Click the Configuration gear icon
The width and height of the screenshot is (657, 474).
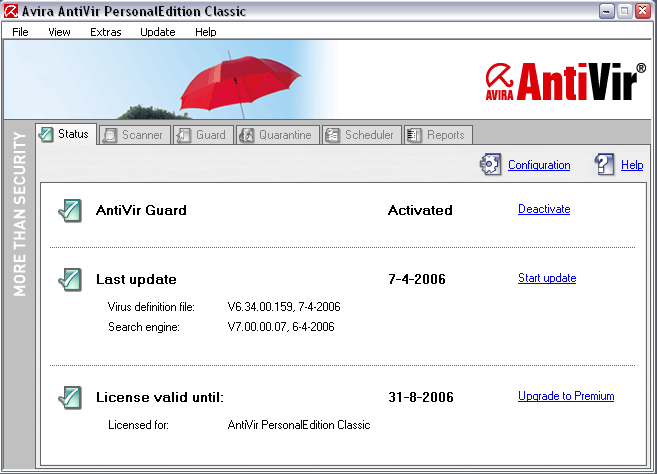(x=490, y=164)
